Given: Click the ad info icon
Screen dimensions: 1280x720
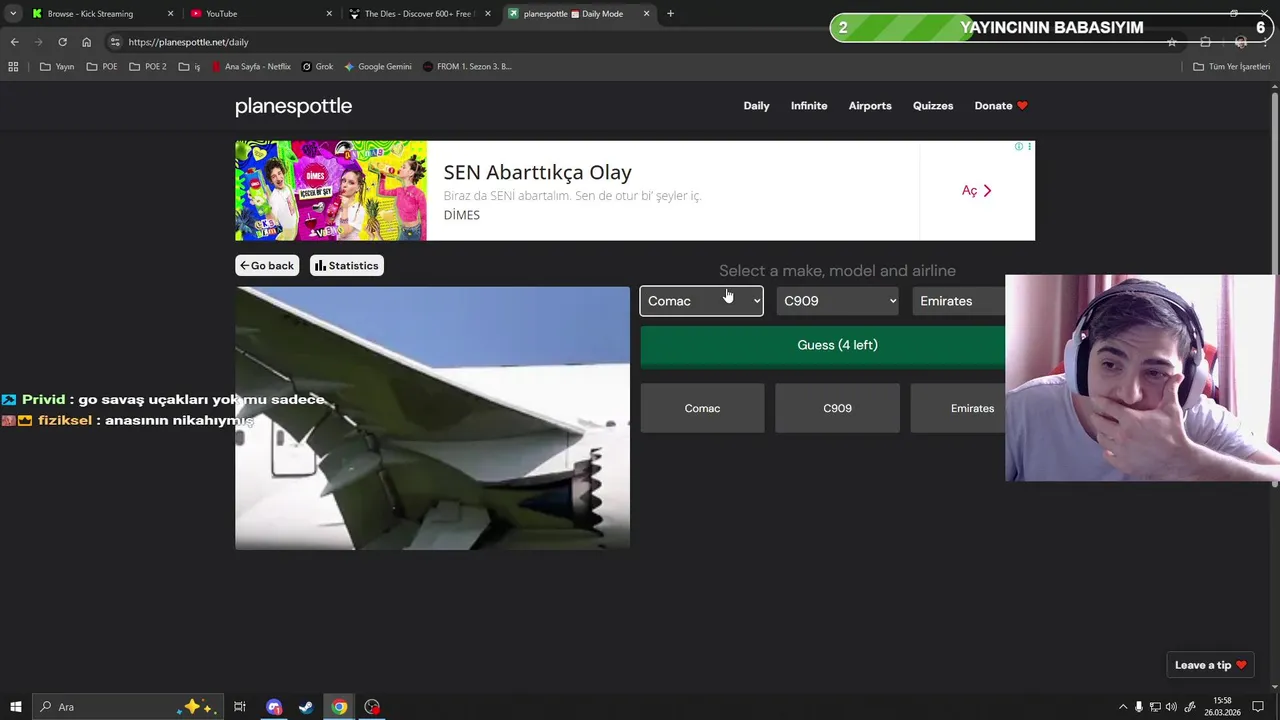Looking at the screenshot, I should (1018, 147).
